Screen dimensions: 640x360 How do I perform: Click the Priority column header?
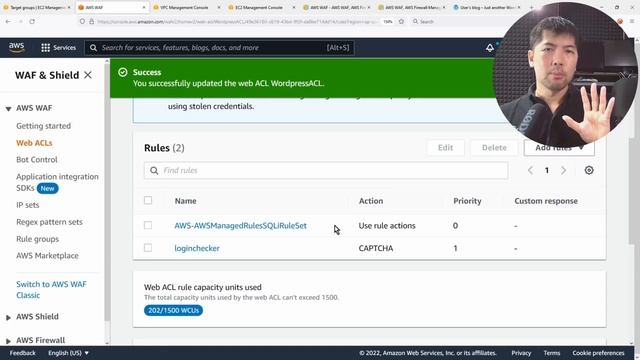467,201
